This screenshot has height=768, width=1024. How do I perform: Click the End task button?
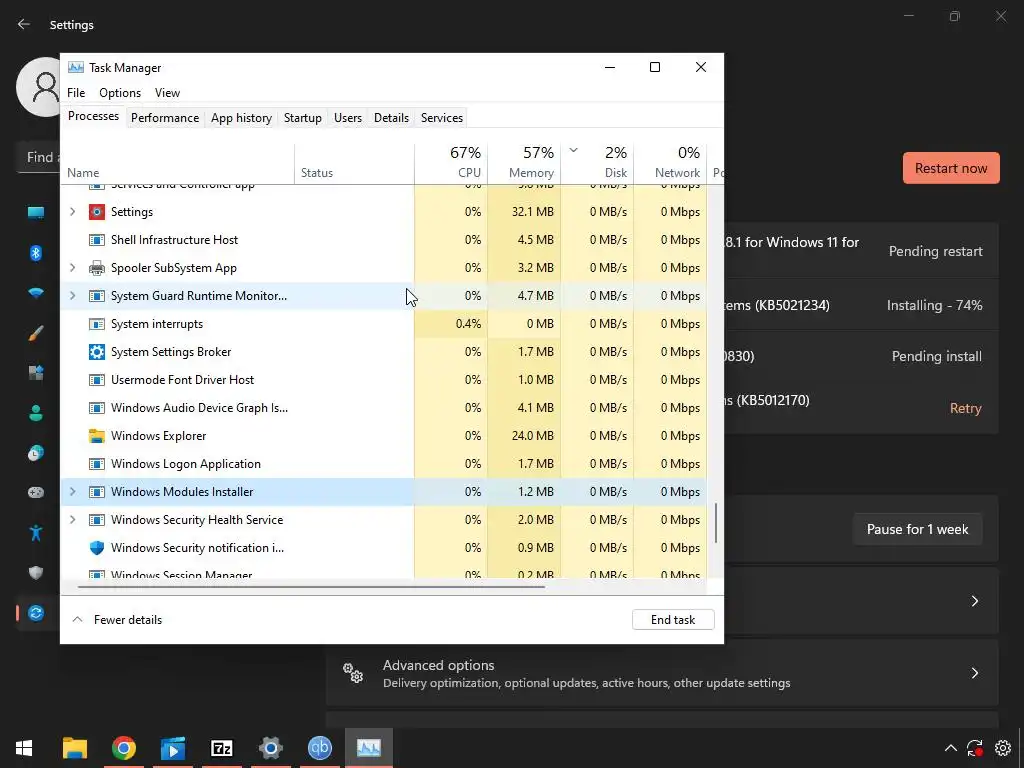[673, 620]
